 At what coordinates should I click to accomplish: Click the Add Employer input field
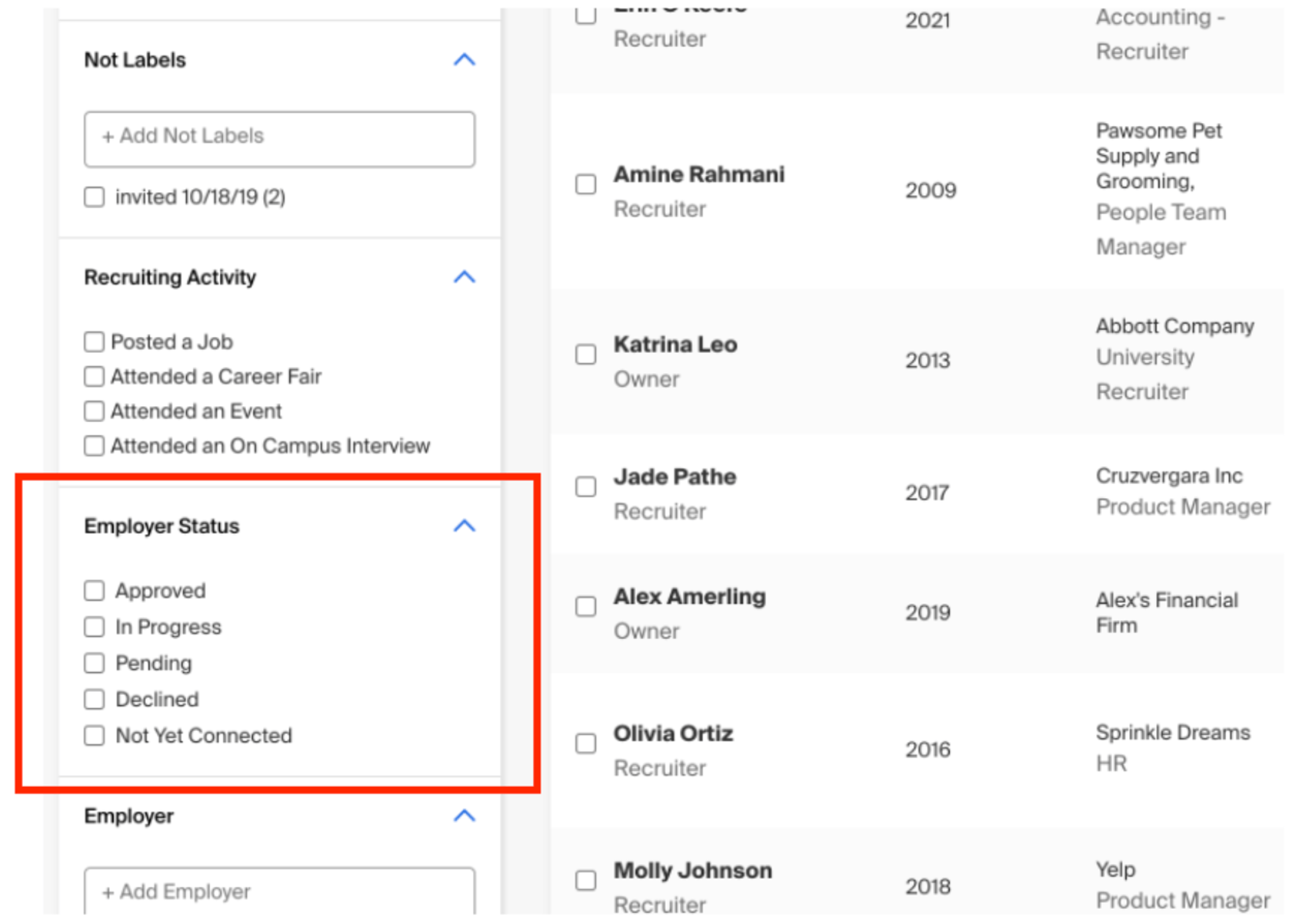[x=279, y=892]
